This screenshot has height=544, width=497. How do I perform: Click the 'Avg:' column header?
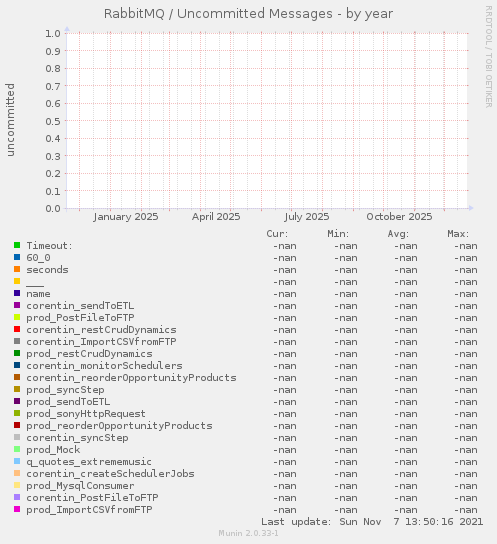click(x=398, y=234)
